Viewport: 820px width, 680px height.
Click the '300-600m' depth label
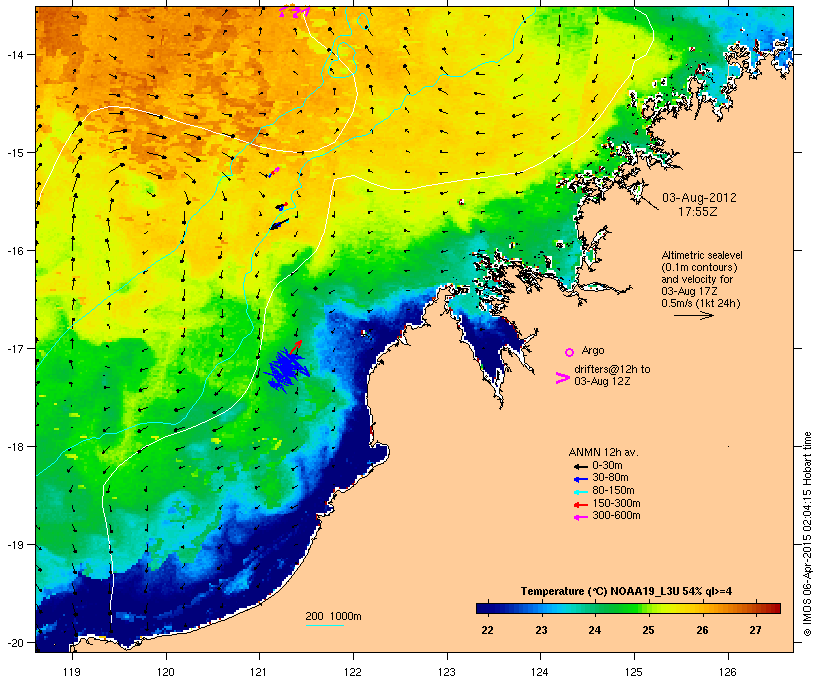[x=616, y=516]
